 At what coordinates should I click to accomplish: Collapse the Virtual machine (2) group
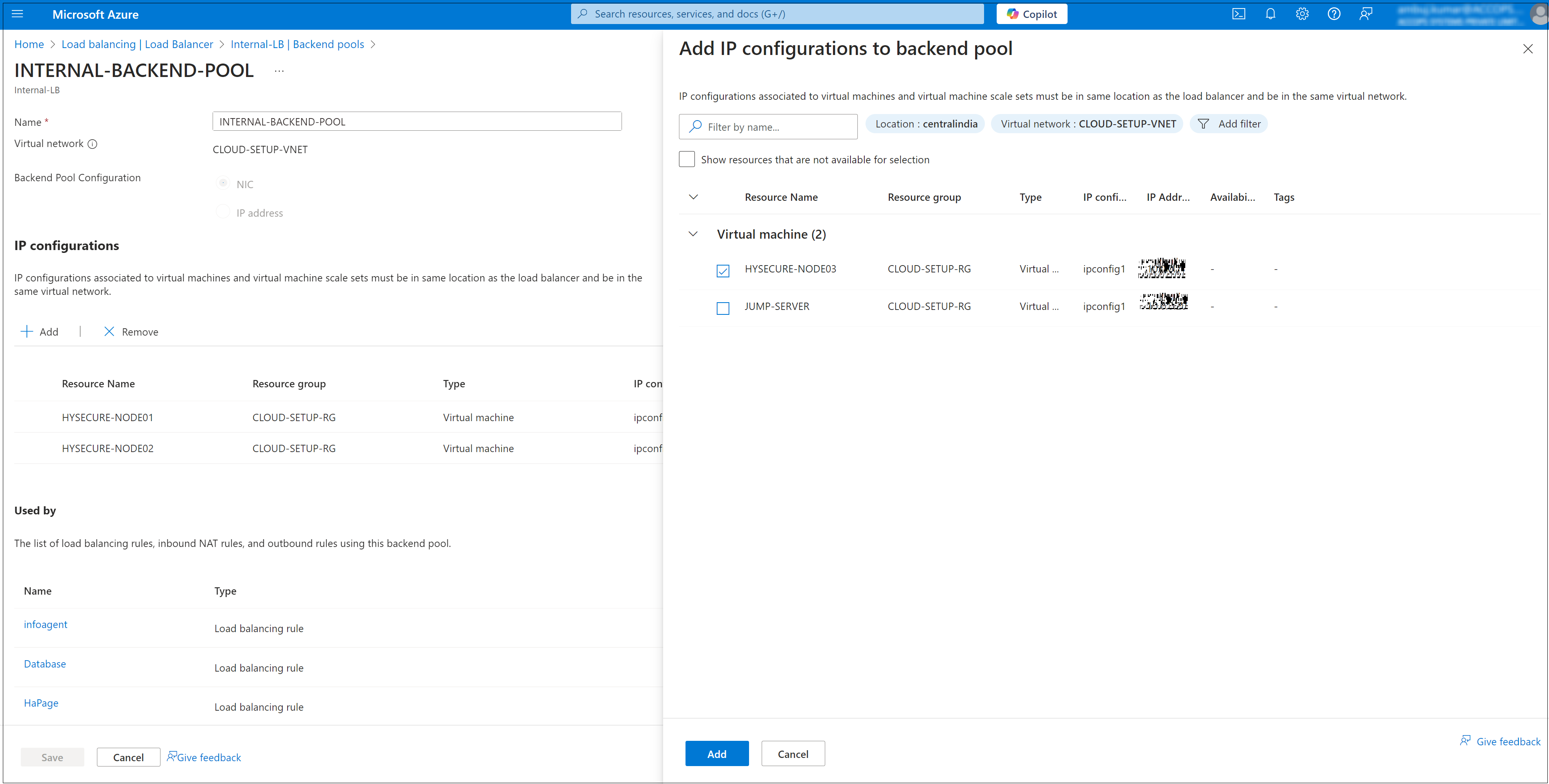[x=693, y=234]
